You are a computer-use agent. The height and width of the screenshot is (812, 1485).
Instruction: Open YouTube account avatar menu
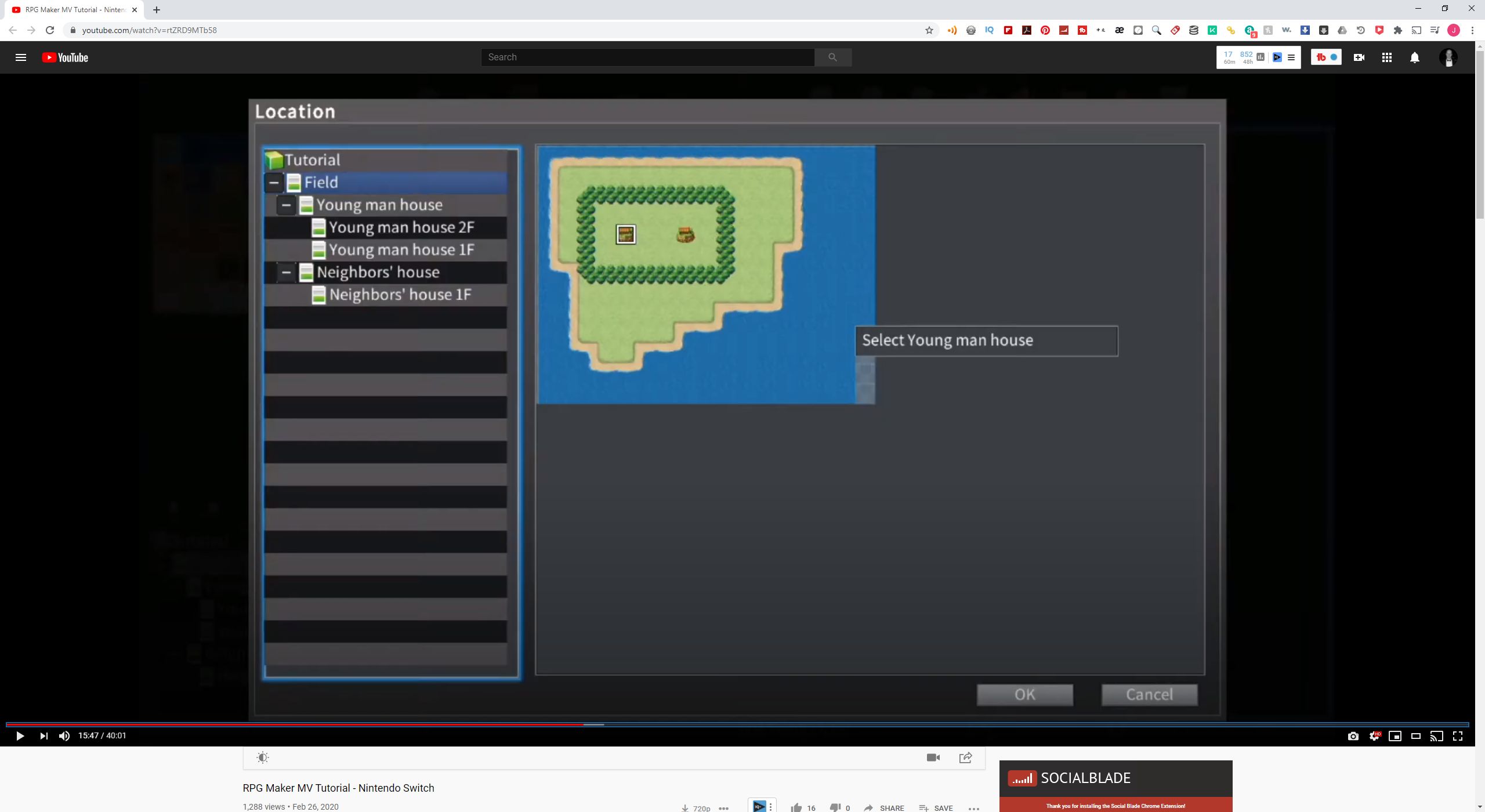(x=1448, y=57)
